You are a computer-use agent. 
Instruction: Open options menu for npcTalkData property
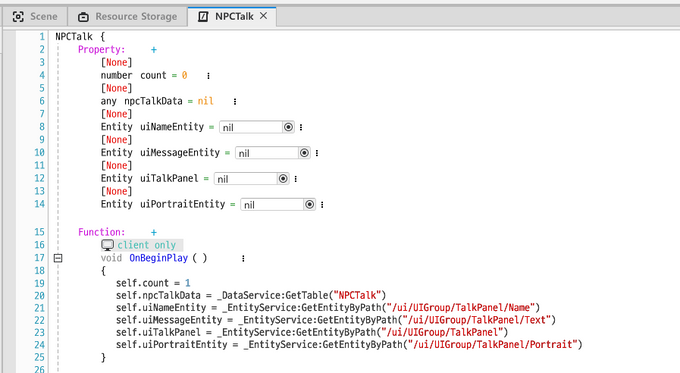[x=235, y=101]
